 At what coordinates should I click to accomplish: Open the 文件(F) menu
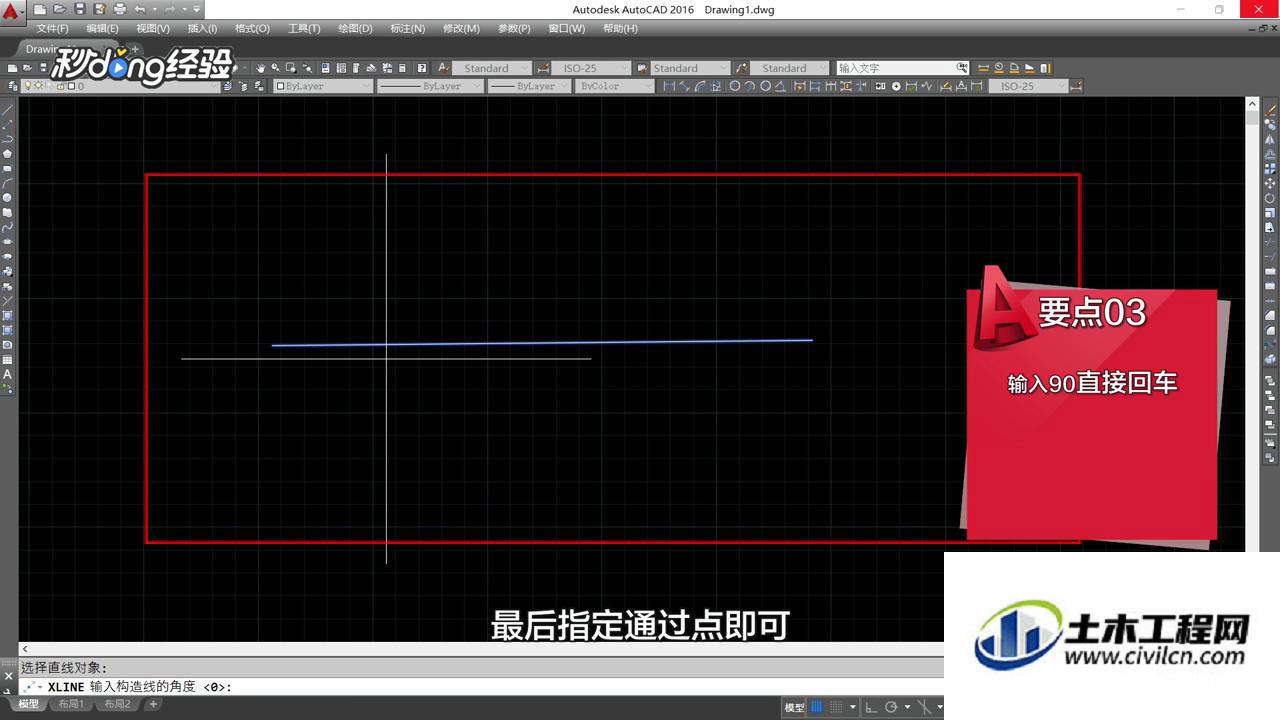(x=52, y=29)
